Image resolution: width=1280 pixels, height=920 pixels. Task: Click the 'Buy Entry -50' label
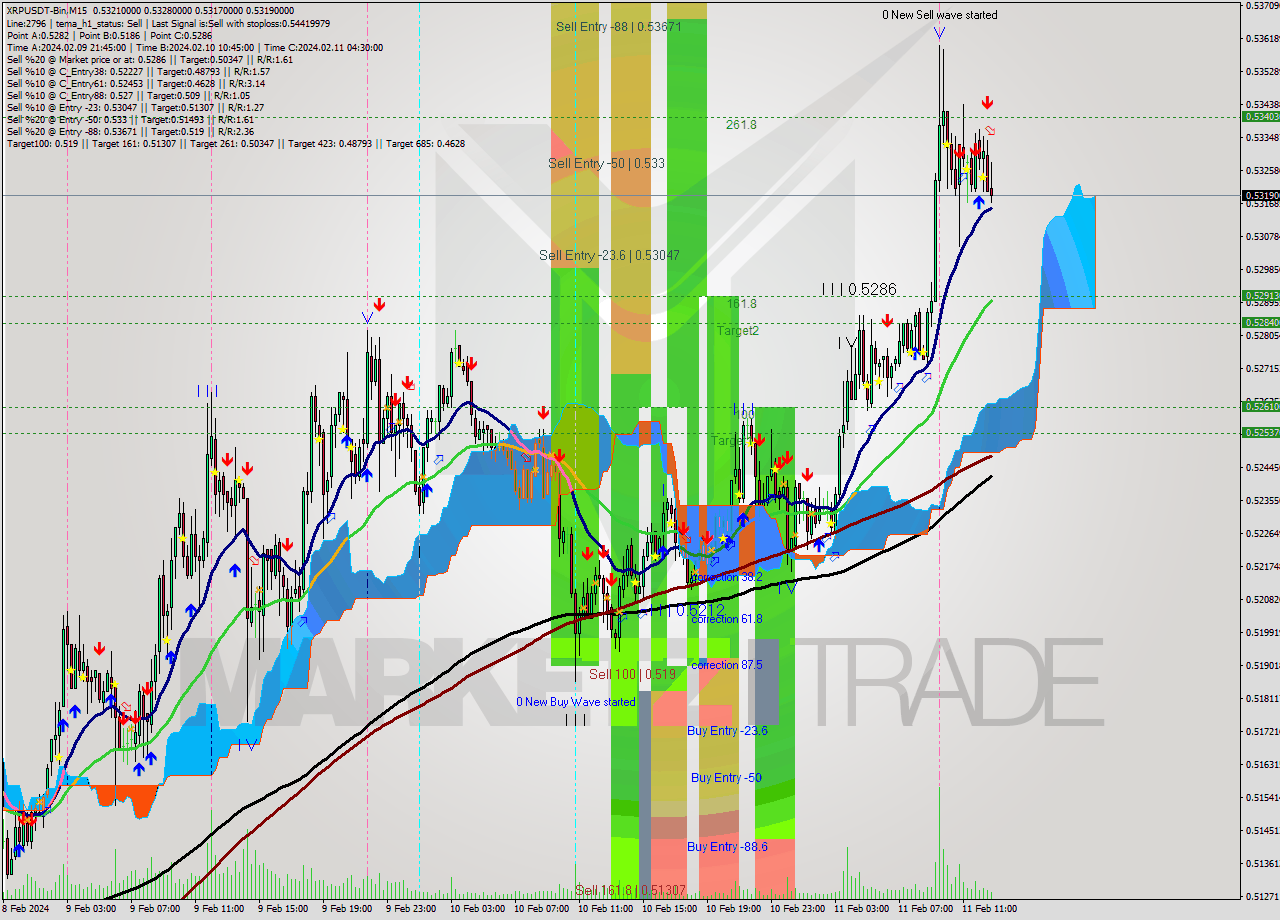tap(726, 778)
